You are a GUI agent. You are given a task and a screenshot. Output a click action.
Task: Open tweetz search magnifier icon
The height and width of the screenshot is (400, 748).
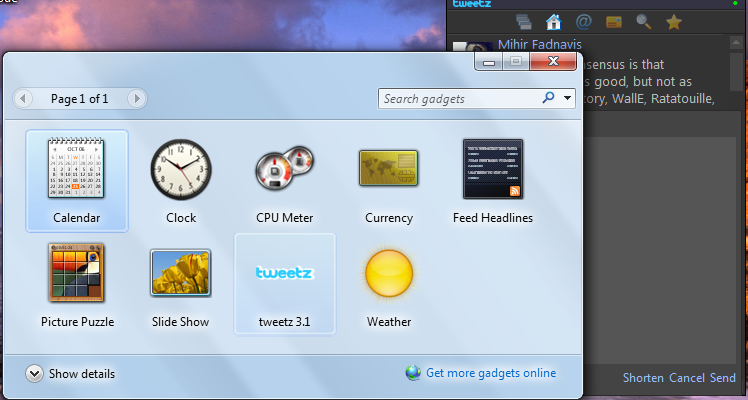pyautogui.click(x=644, y=22)
